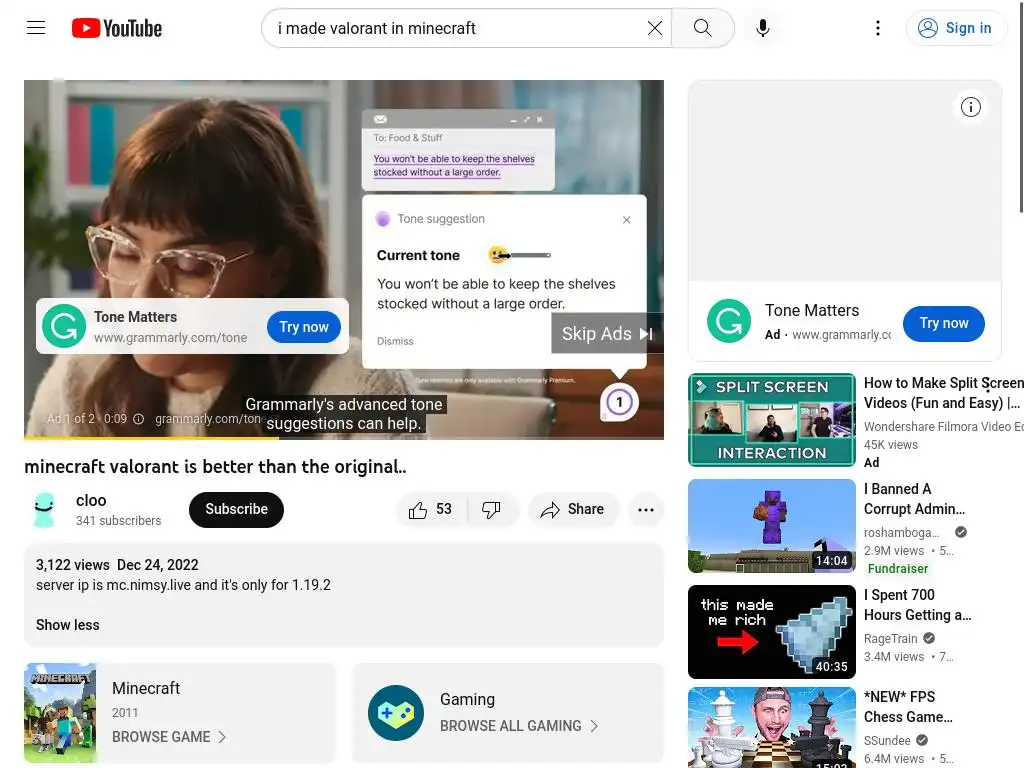This screenshot has height=768, width=1024.
Task: Open options dots for Split Screen video
Action: point(987,386)
